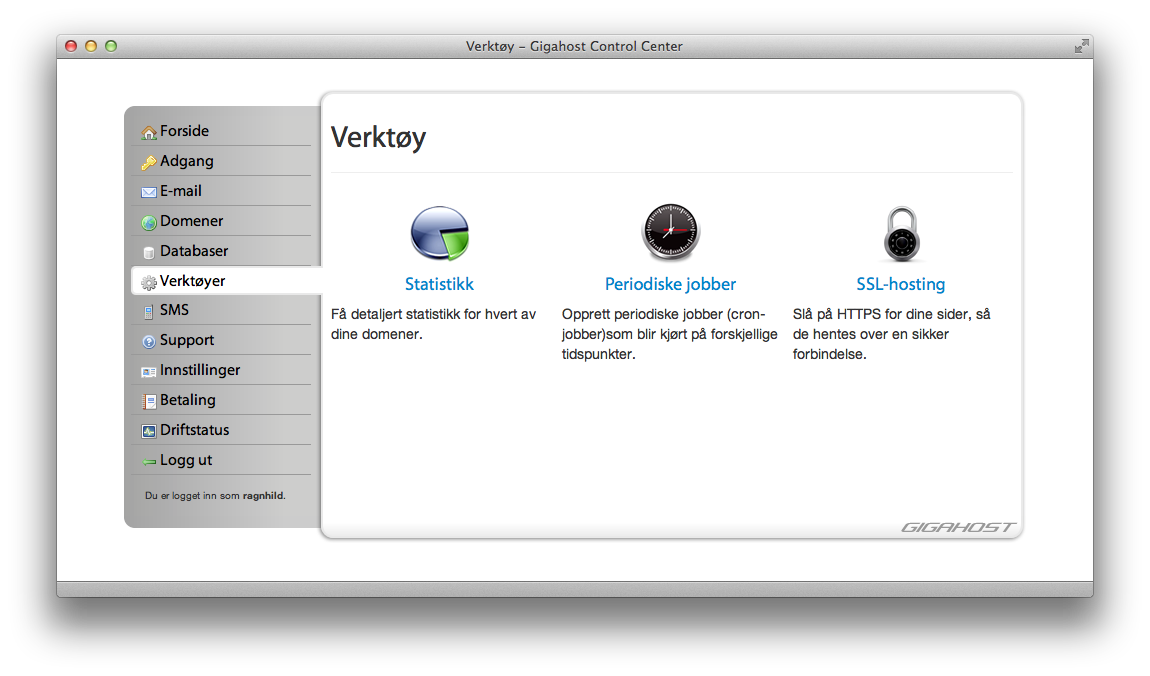Click the pie chart Statistikk icon
Viewport: 1150px width, 676px height.
439,234
